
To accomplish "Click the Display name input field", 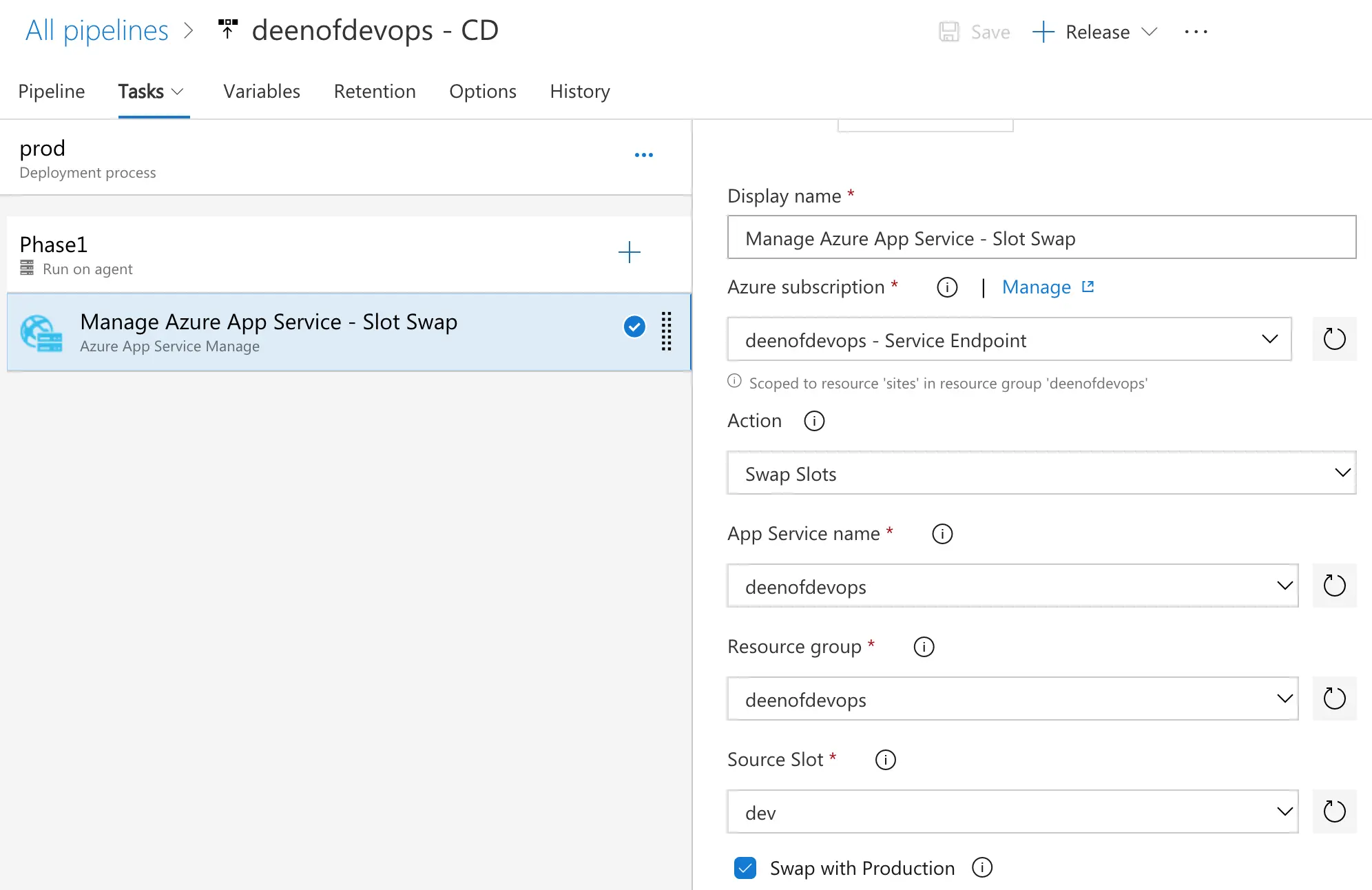I will tap(1042, 237).
